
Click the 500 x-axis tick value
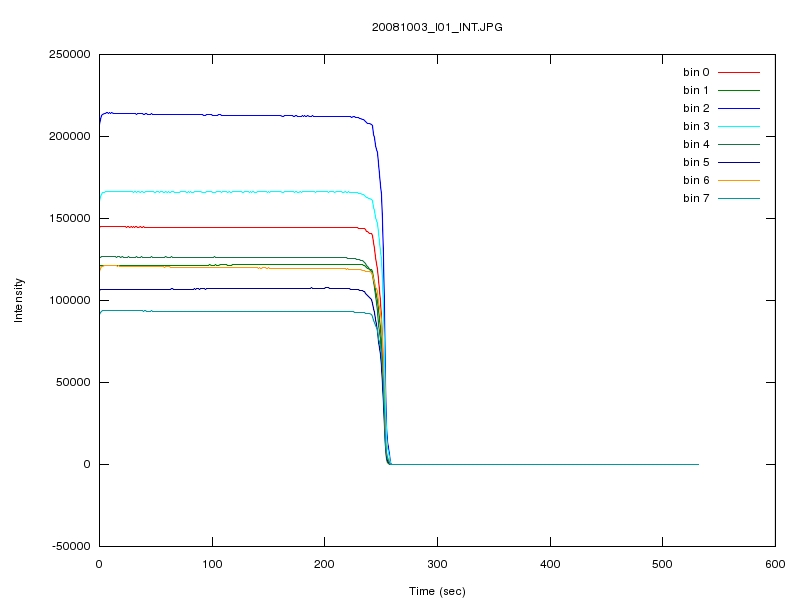(x=662, y=564)
